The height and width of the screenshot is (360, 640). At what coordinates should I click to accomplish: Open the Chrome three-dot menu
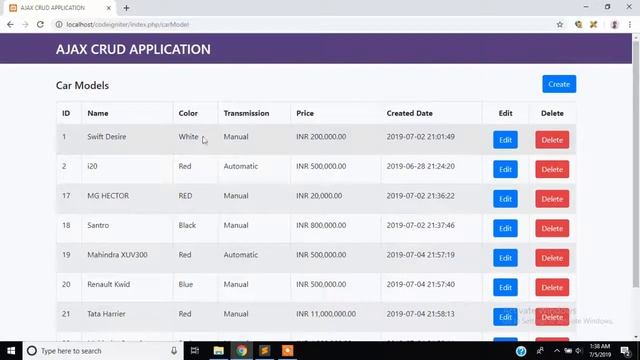point(630,24)
